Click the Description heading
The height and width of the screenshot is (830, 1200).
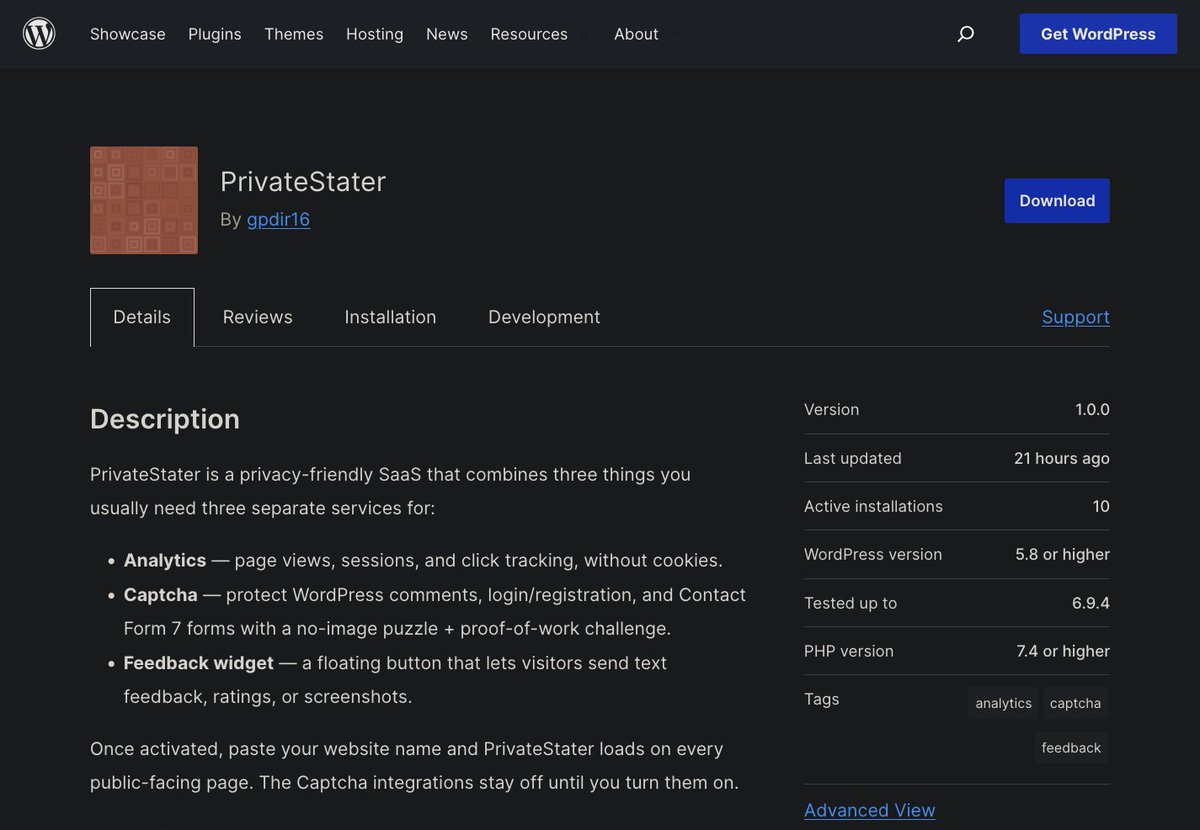point(165,419)
